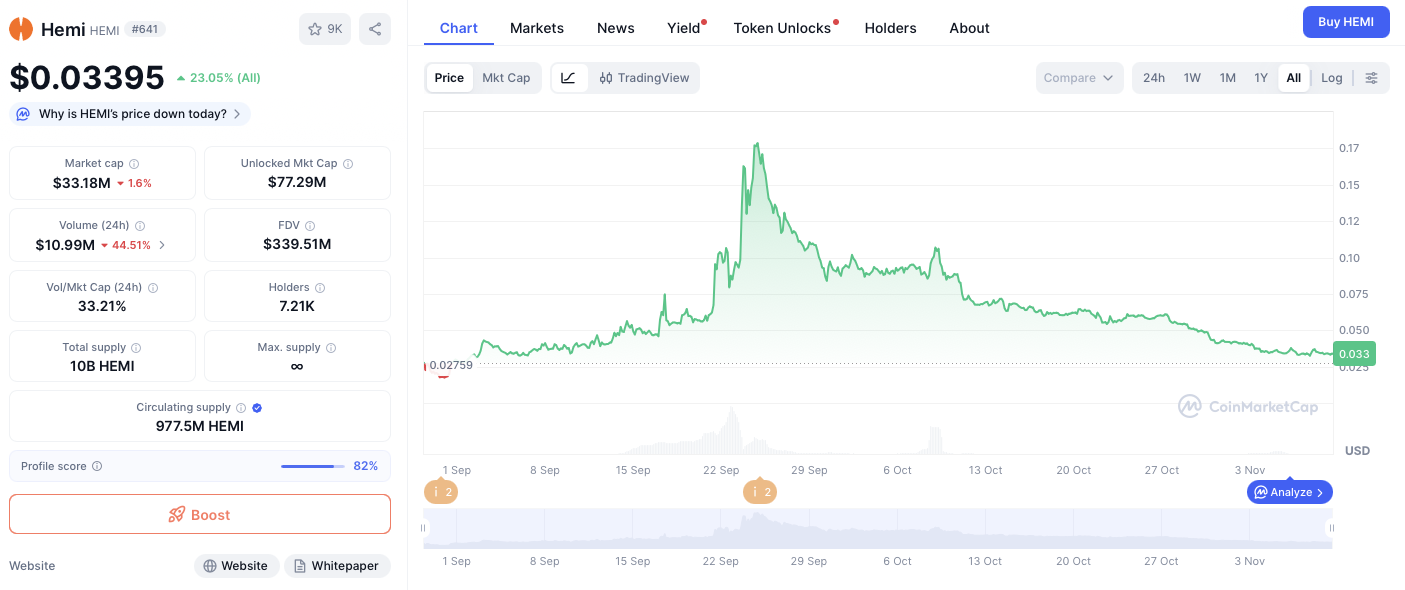Viewport: 1405px width, 590px height.
Task: Click the right handle of range slider
Action: [1330, 528]
